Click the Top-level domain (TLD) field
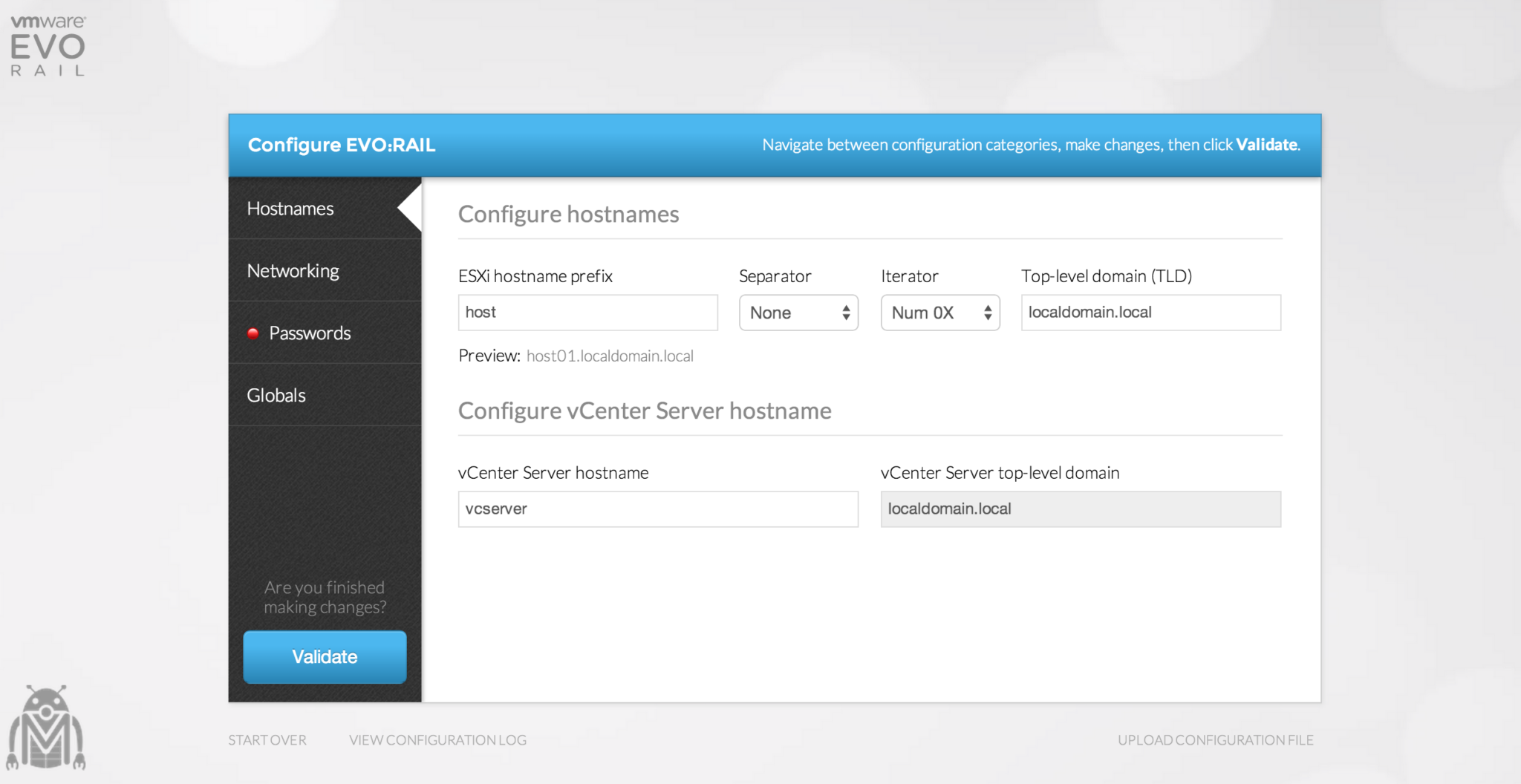This screenshot has height=784, width=1521. coord(1151,313)
